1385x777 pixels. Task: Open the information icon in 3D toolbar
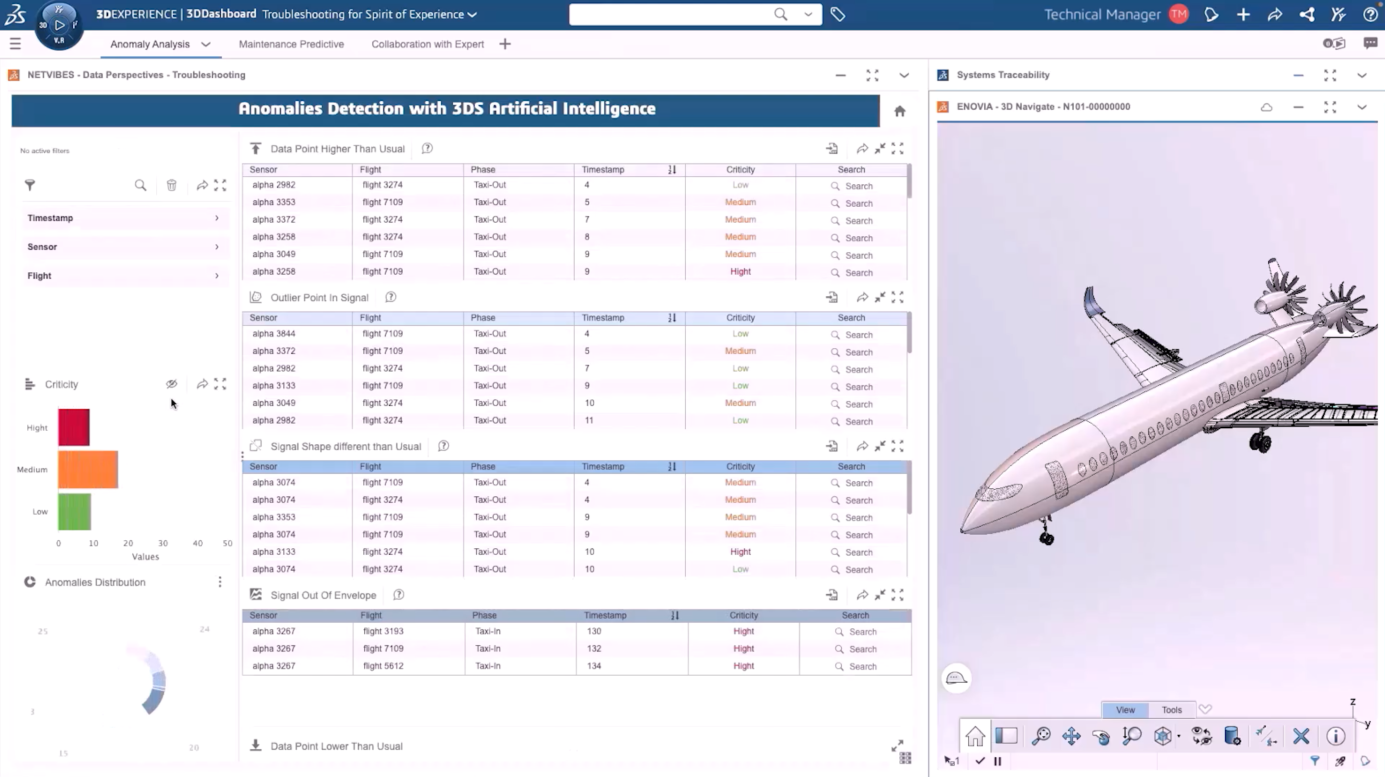[x=1335, y=736]
